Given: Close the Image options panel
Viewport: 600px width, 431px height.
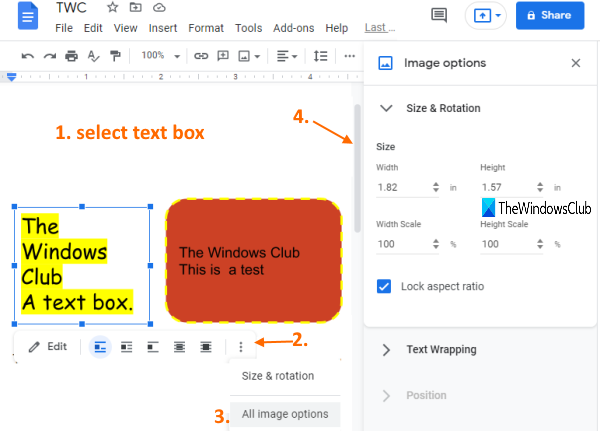Looking at the screenshot, I should click(x=576, y=63).
